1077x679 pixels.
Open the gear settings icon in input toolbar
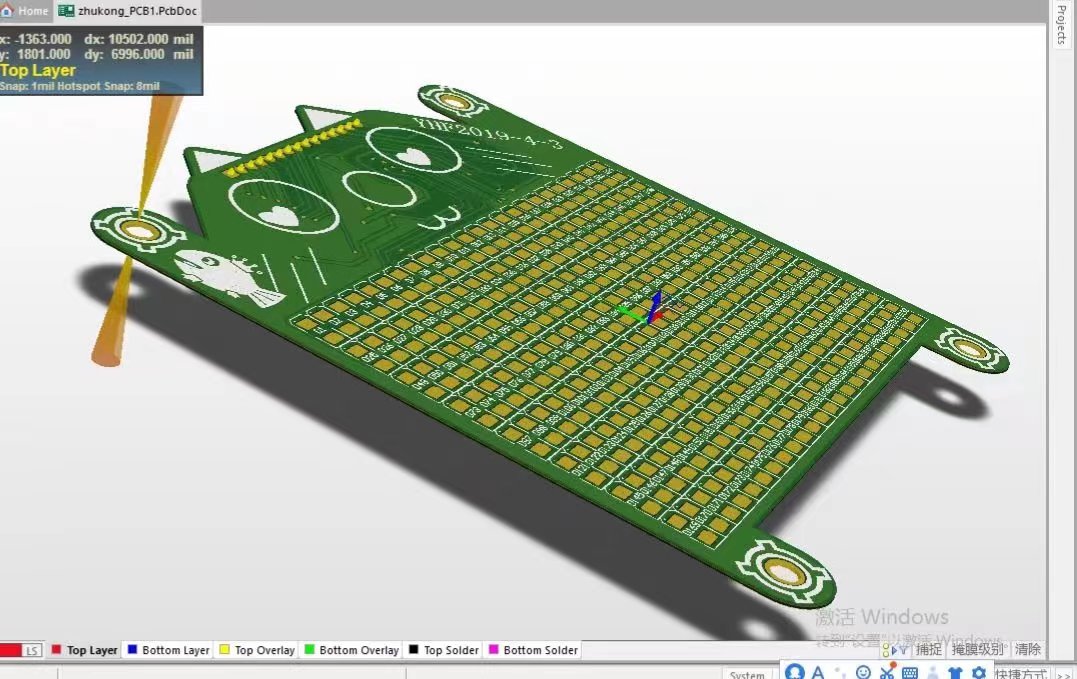(x=979, y=673)
